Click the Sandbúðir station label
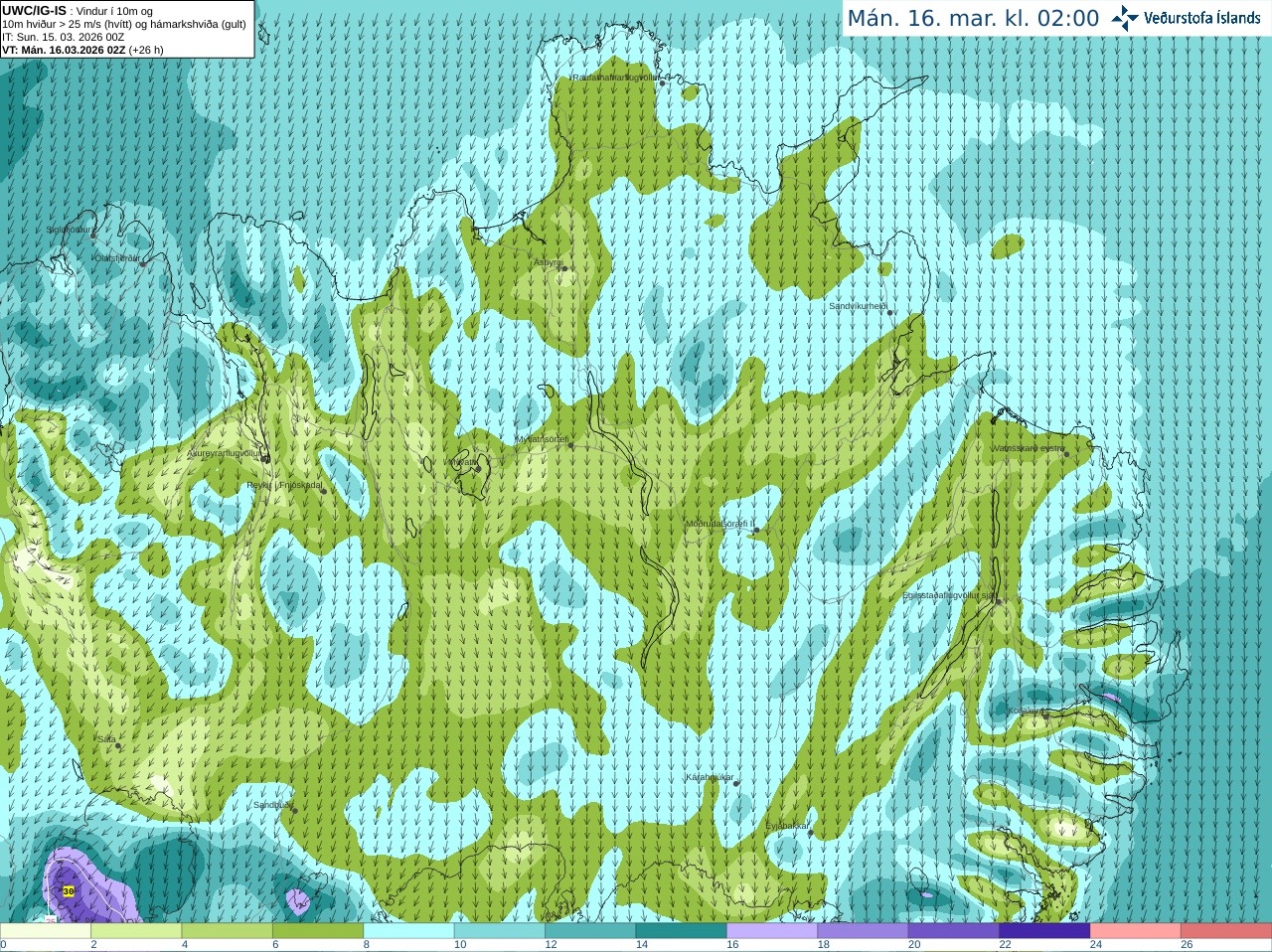Image resolution: width=1272 pixels, height=952 pixels. (x=271, y=805)
